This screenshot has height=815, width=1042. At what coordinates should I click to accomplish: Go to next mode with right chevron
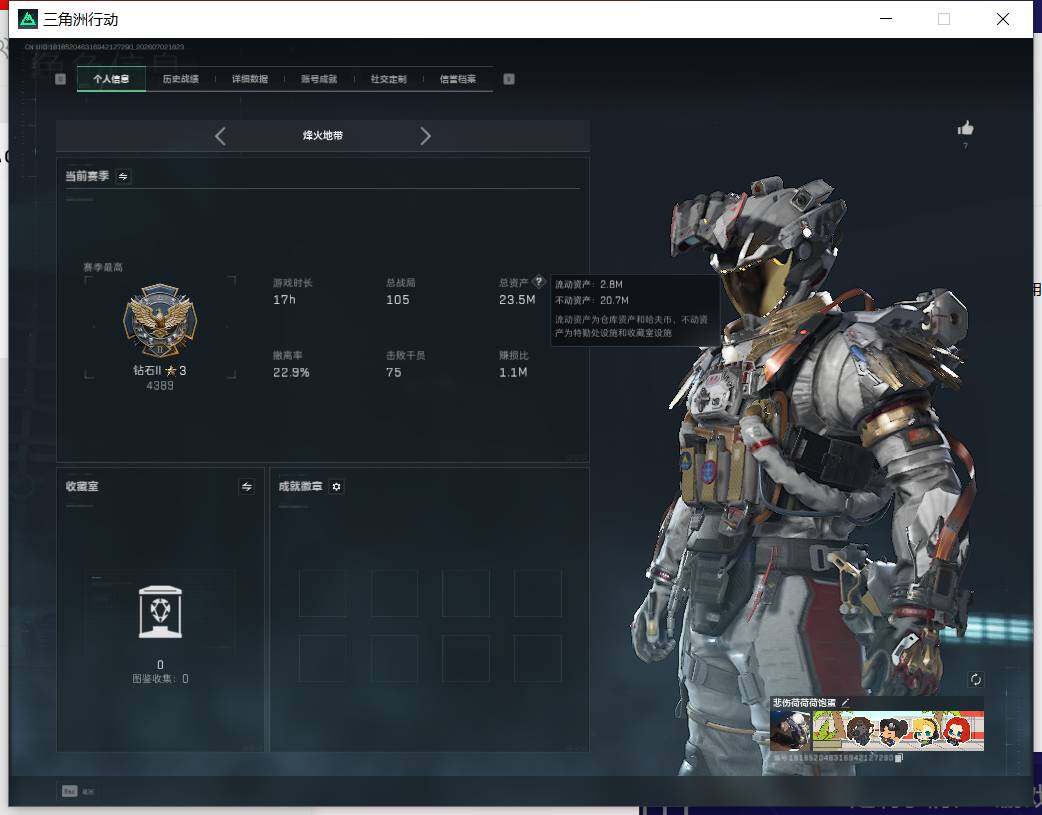(425, 136)
